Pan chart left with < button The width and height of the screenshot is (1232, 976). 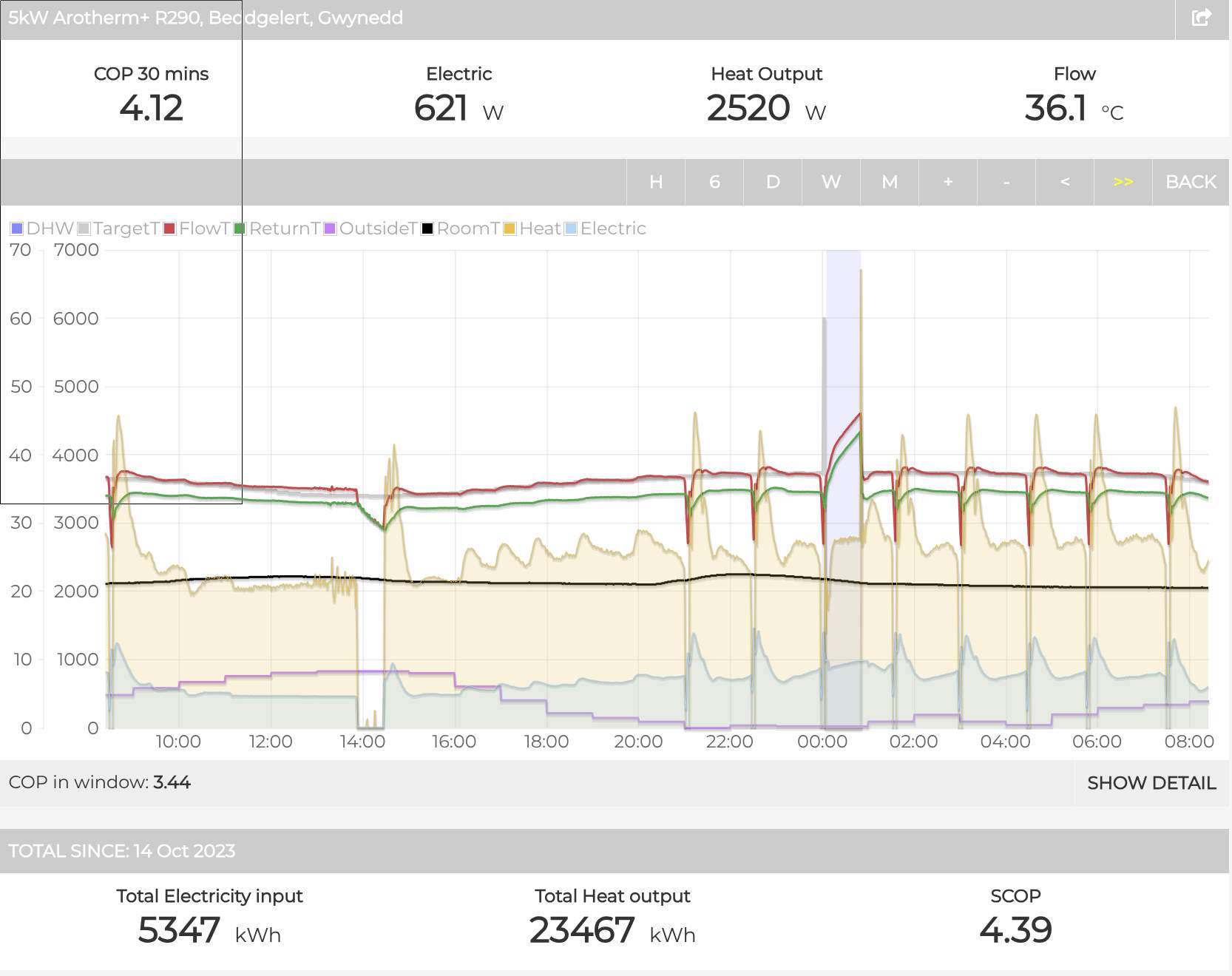[1064, 182]
